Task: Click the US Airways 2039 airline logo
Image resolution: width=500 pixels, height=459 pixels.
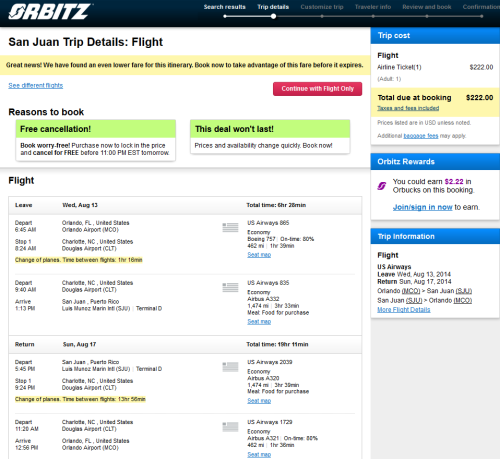Action: click(x=230, y=367)
